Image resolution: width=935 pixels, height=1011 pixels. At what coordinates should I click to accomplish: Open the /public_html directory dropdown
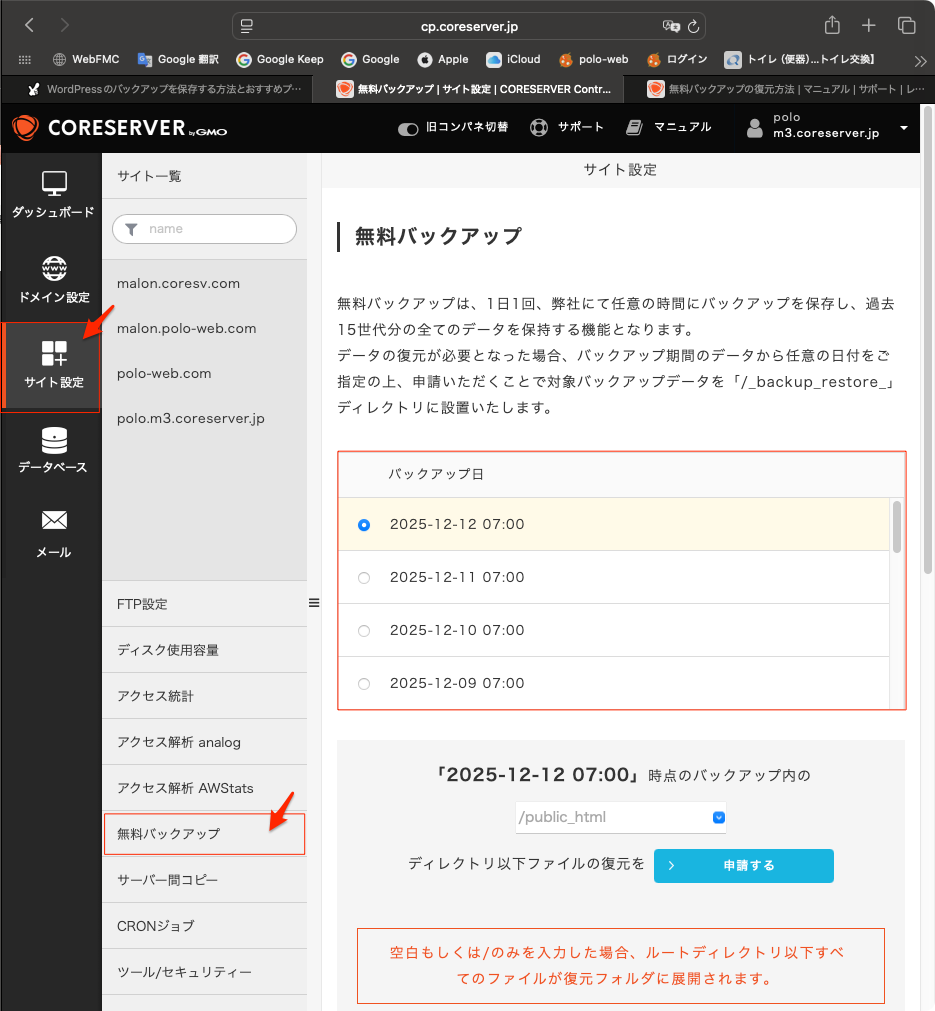[621, 817]
